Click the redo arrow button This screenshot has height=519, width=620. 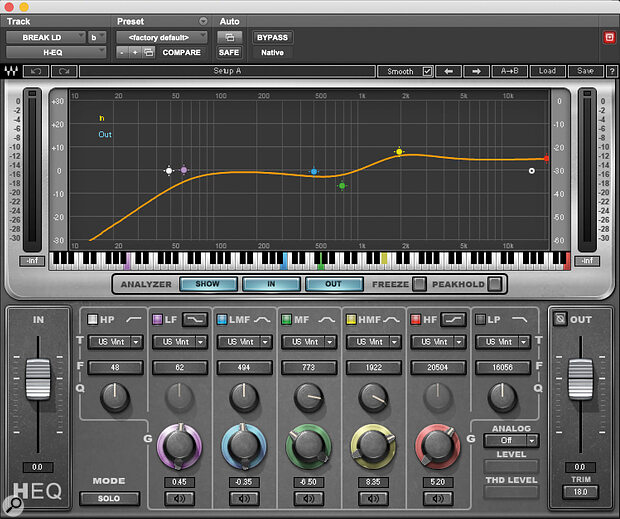[x=64, y=72]
